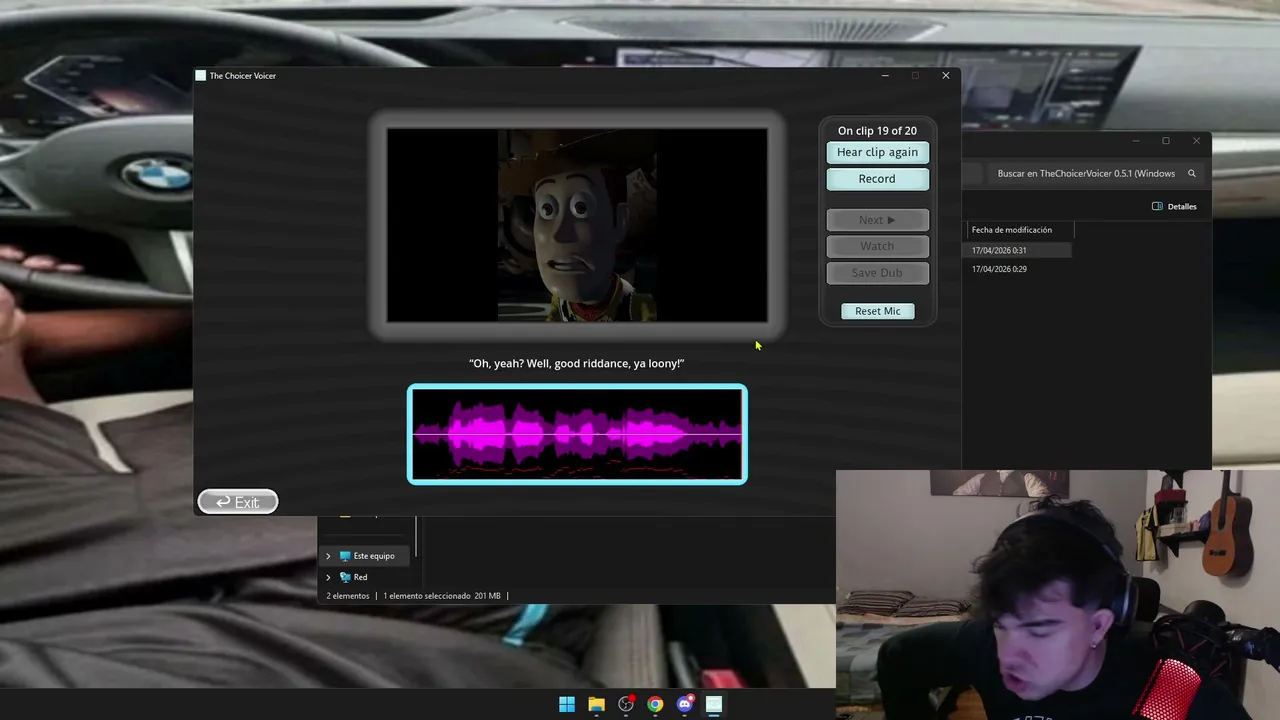Expand the Este equipo tree node
Image resolution: width=1280 pixels, height=720 pixels.
tap(328, 556)
